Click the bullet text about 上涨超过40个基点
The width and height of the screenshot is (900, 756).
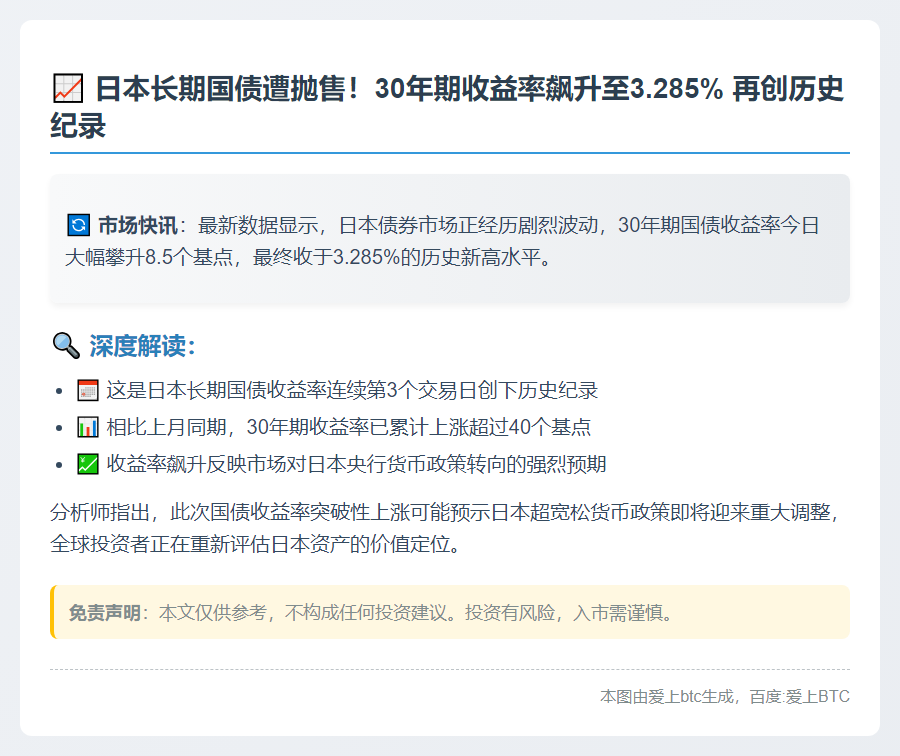tap(348, 427)
